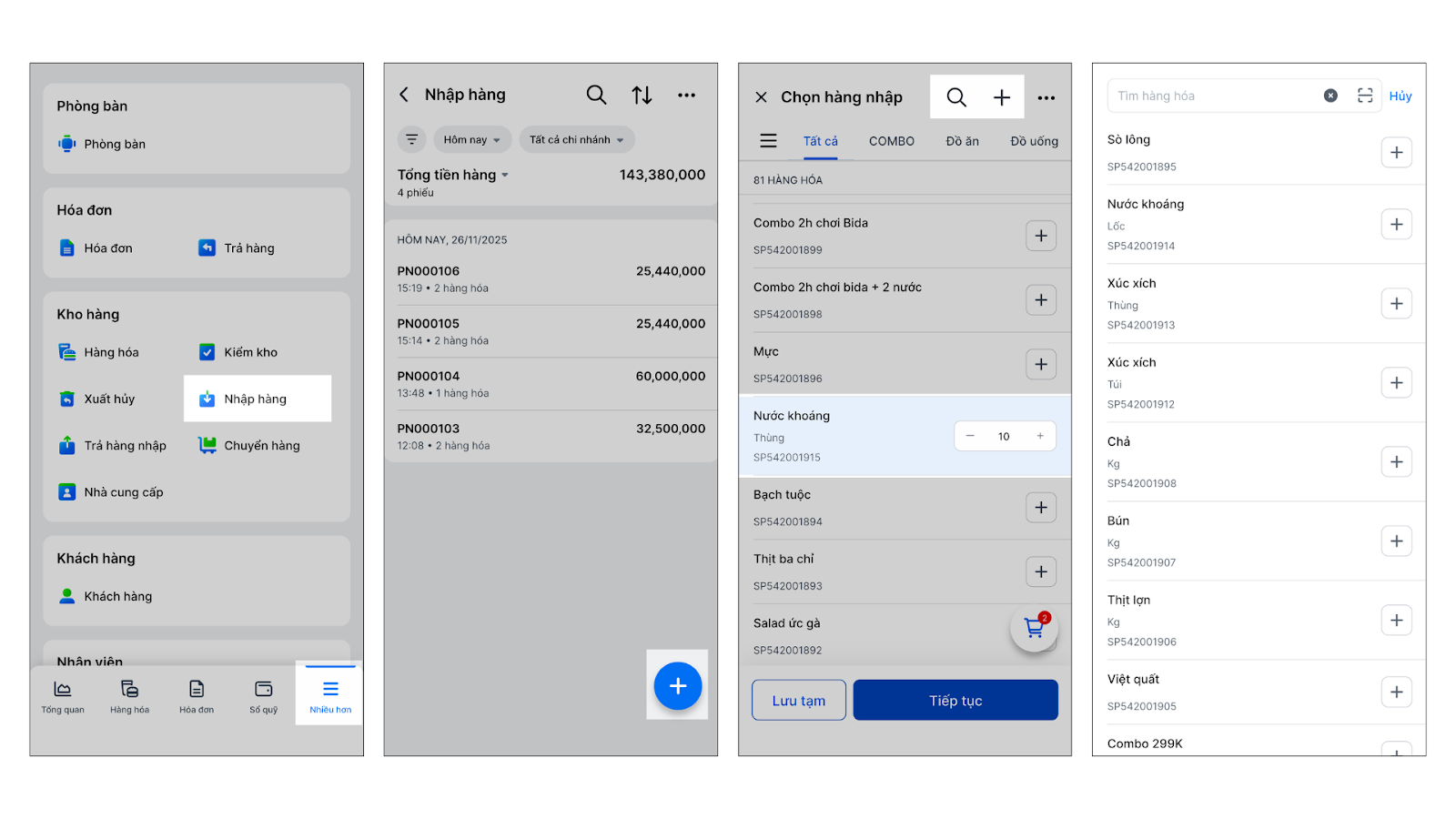Open Xuất hủy in Kho hàng
The height and width of the screenshot is (819, 1456).
(96, 399)
